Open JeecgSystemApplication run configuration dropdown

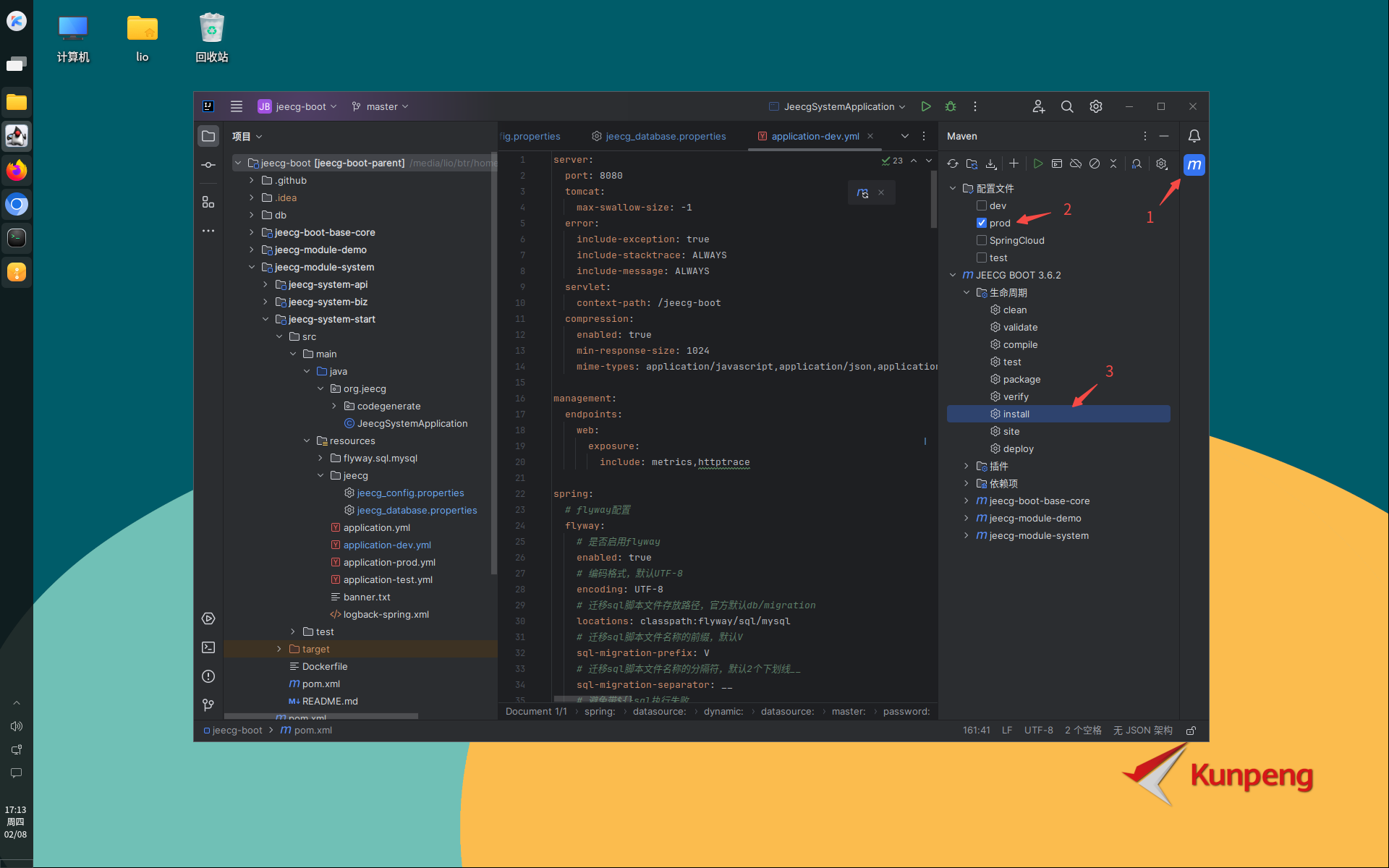[x=837, y=106]
